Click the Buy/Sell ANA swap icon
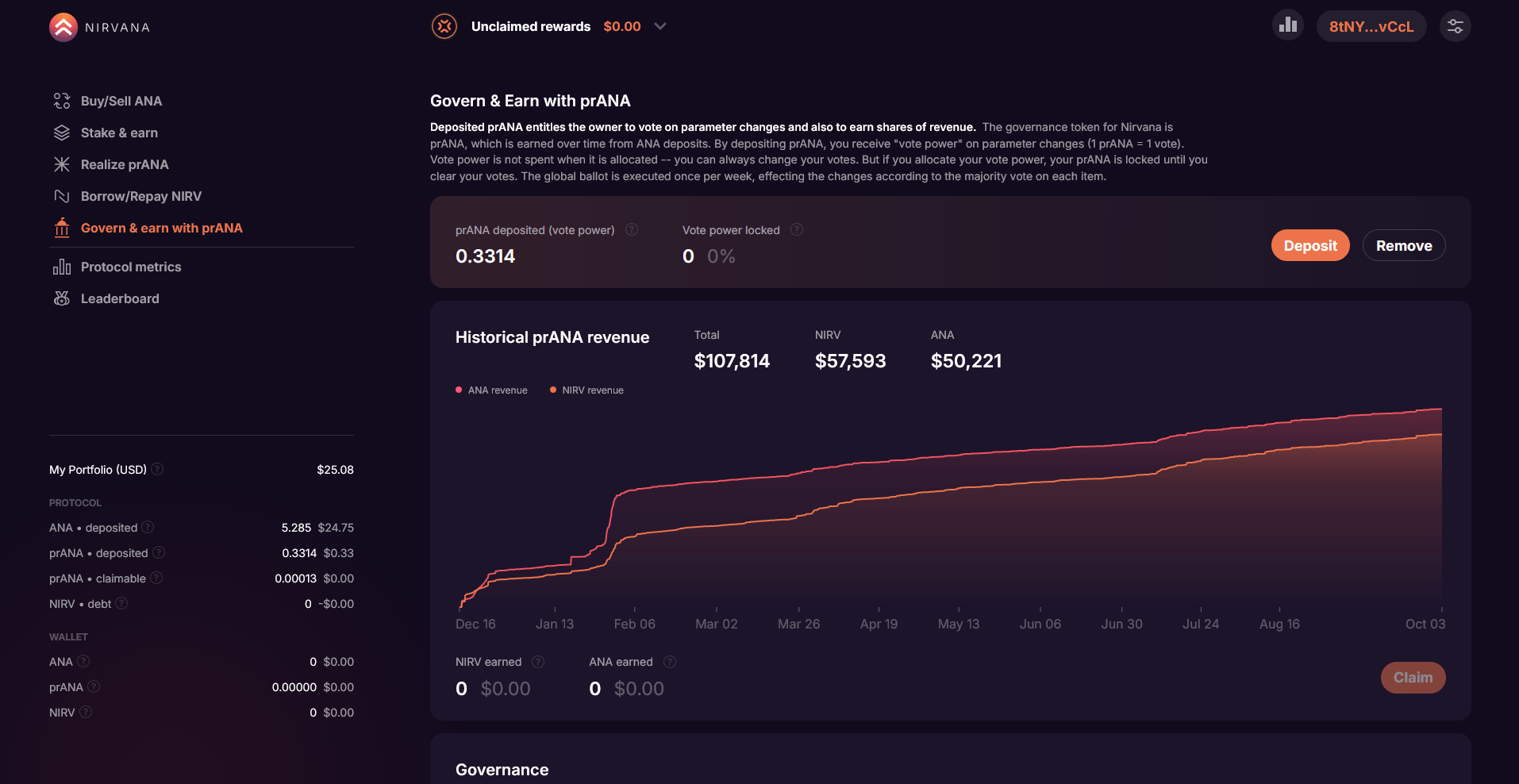The height and width of the screenshot is (784, 1519). 62,101
